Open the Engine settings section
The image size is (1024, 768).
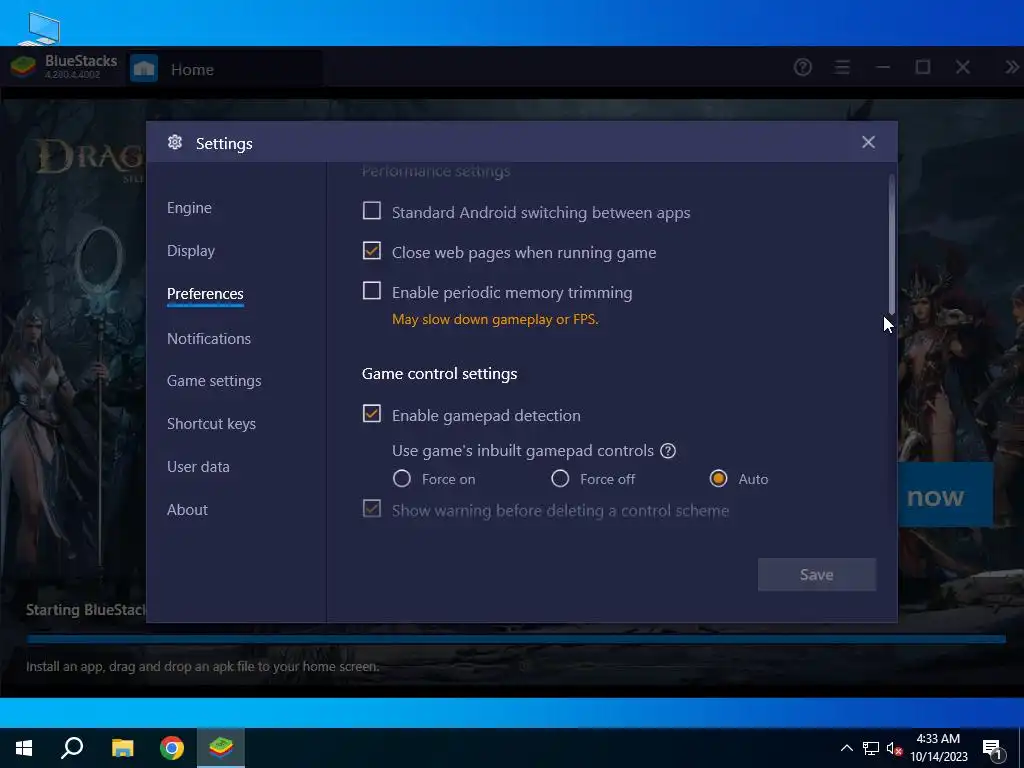[x=189, y=208]
